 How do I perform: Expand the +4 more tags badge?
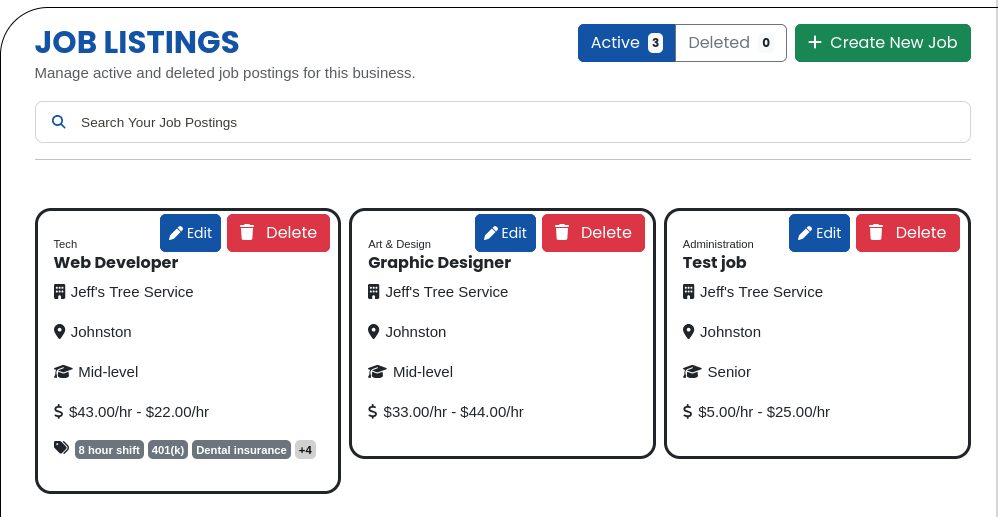pyautogui.click(x=305, y=450)
